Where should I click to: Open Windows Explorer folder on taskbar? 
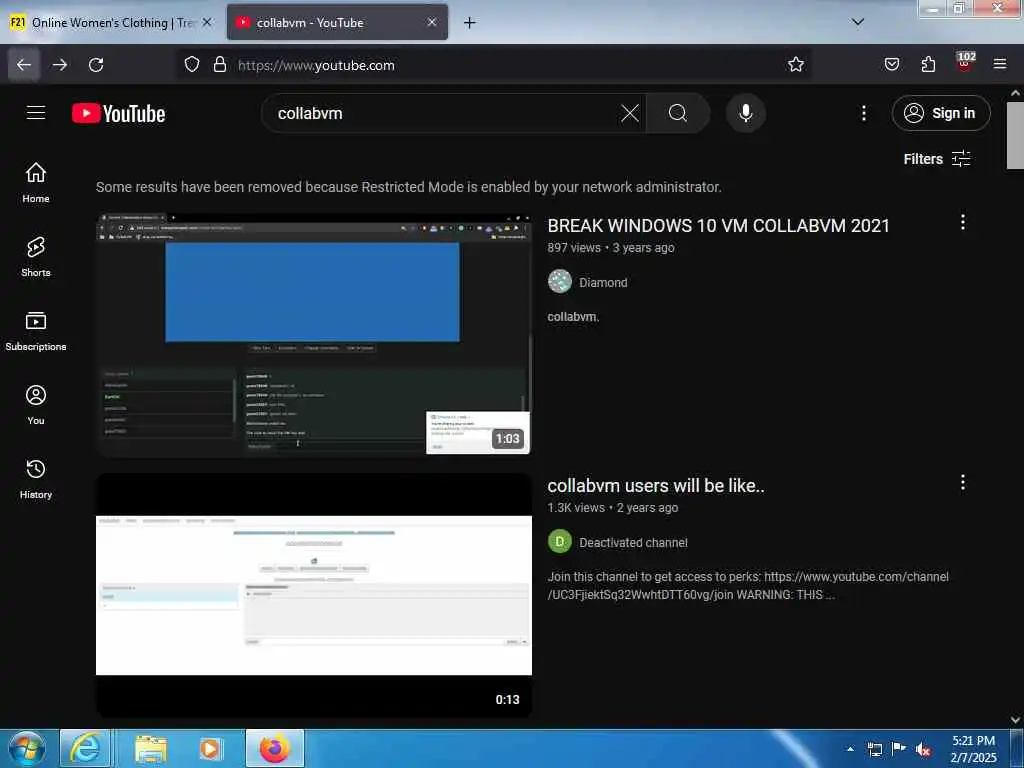click(x=151, y=749)
